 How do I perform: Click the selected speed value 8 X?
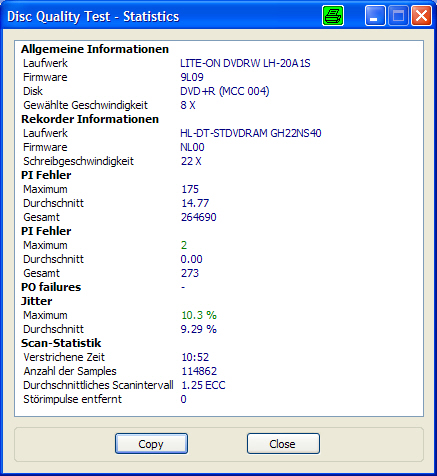pos(188,105)
